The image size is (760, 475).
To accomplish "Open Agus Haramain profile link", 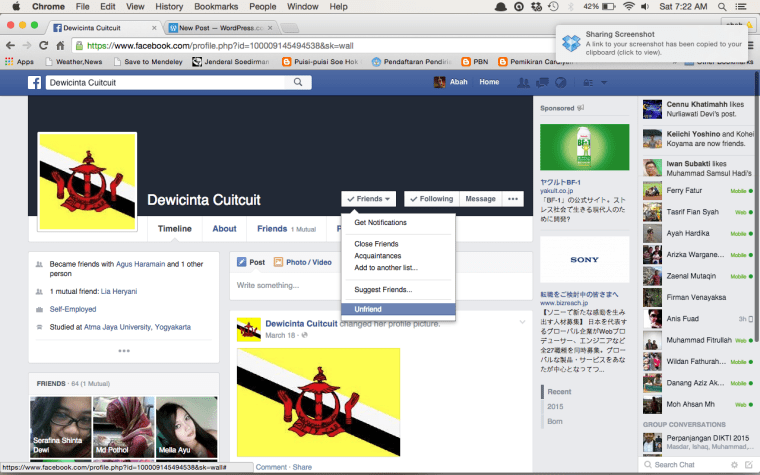I will pyautogui.click(x=141, y=264).
